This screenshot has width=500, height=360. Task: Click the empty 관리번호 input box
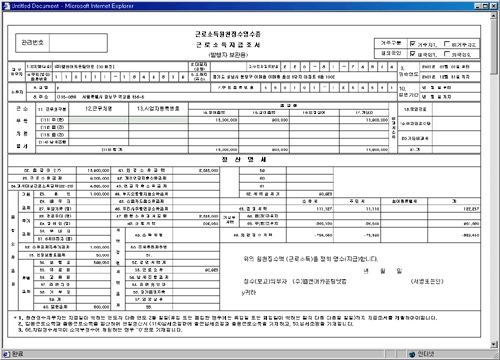[x=78, y=43]
